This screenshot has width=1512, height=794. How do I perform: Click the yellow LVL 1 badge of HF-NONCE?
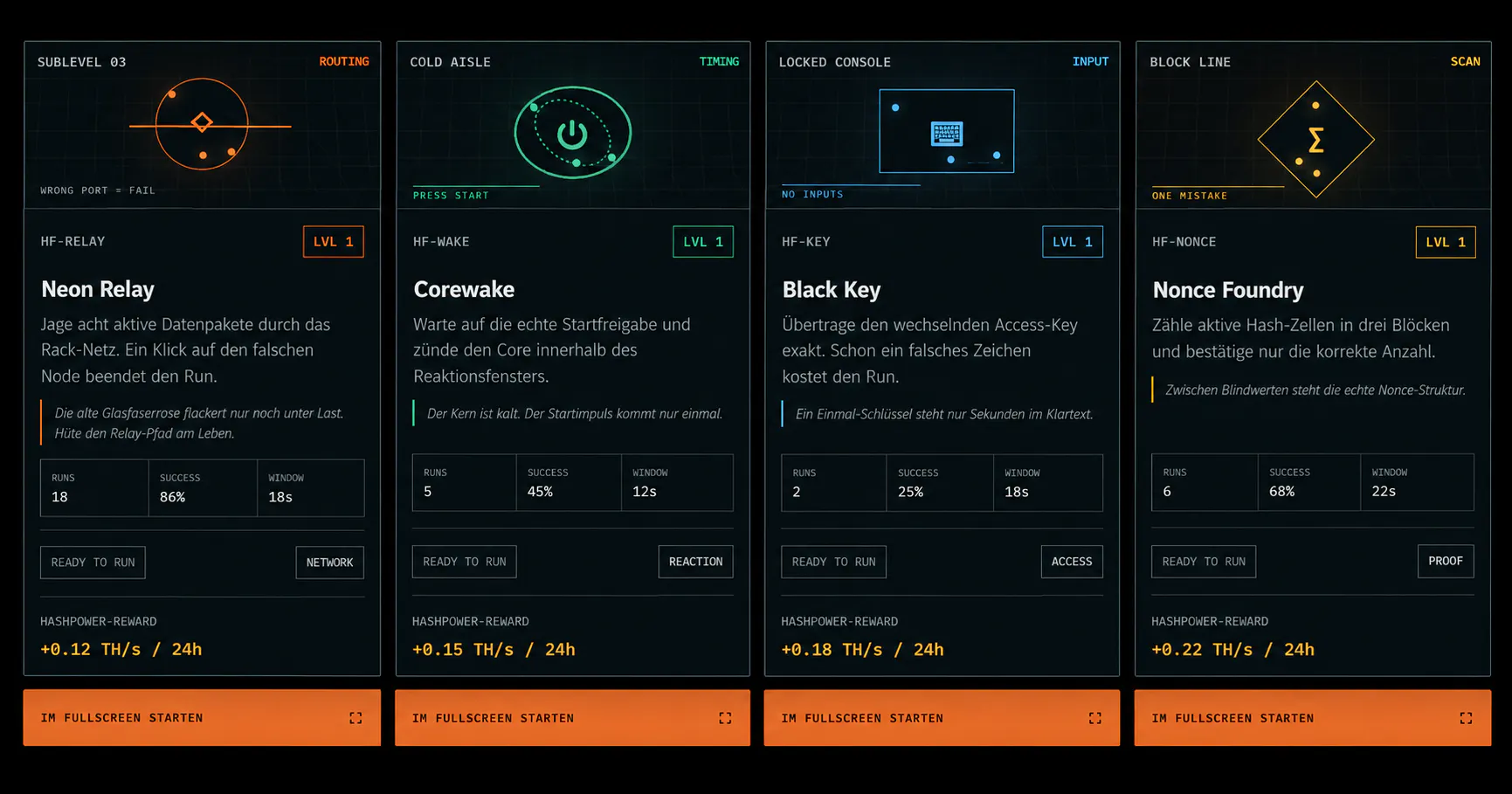1446,242
